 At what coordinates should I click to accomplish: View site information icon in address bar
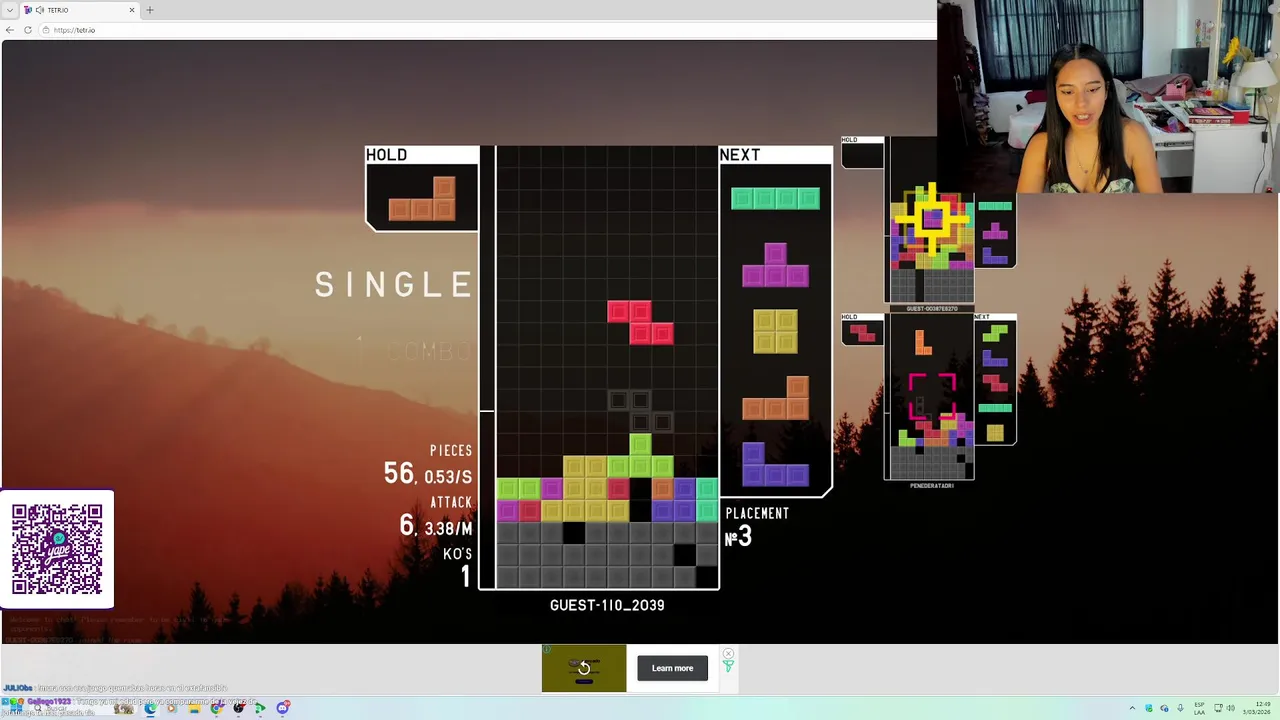point(46,30)
